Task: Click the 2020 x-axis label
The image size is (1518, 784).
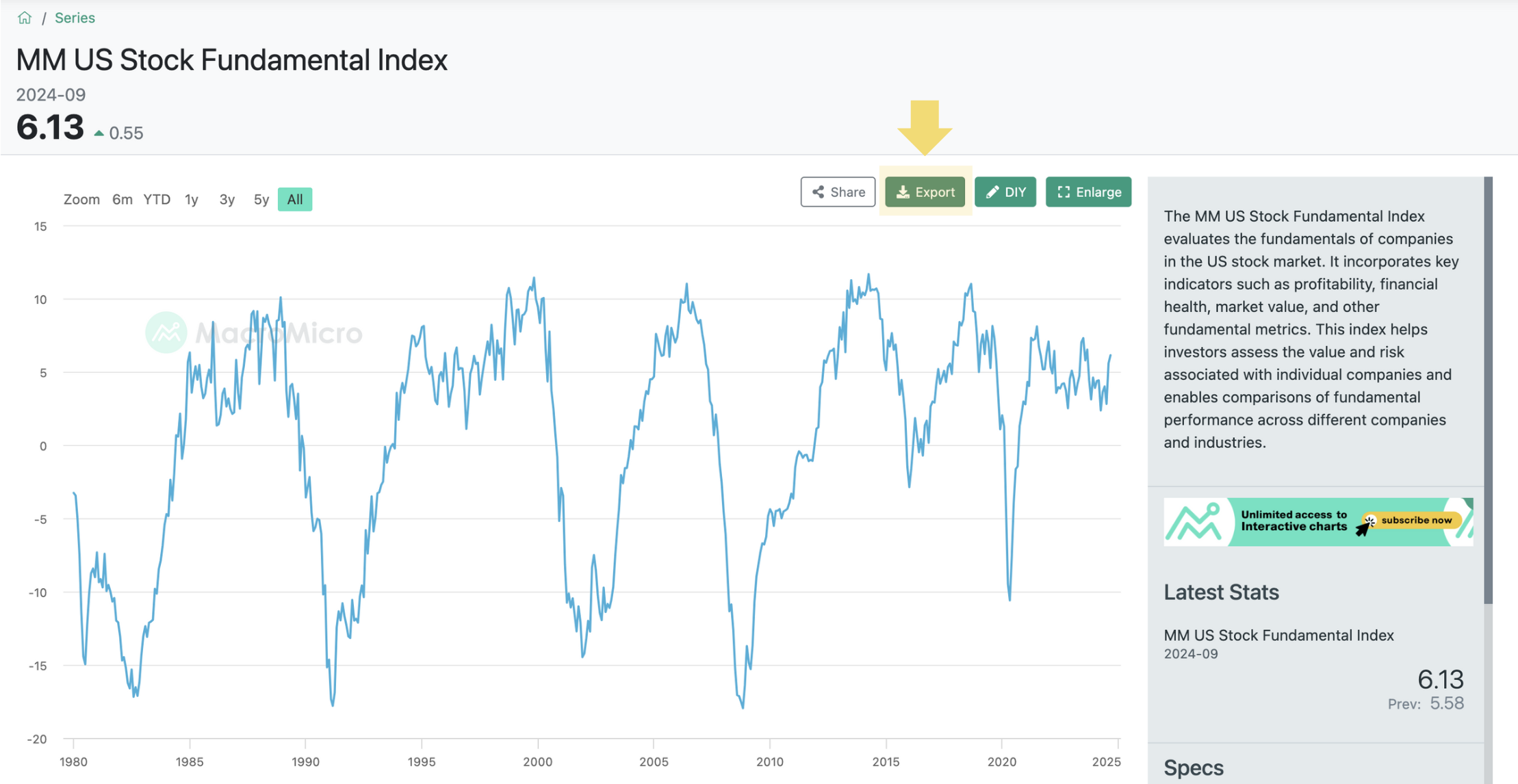Action: [1001, 761]
